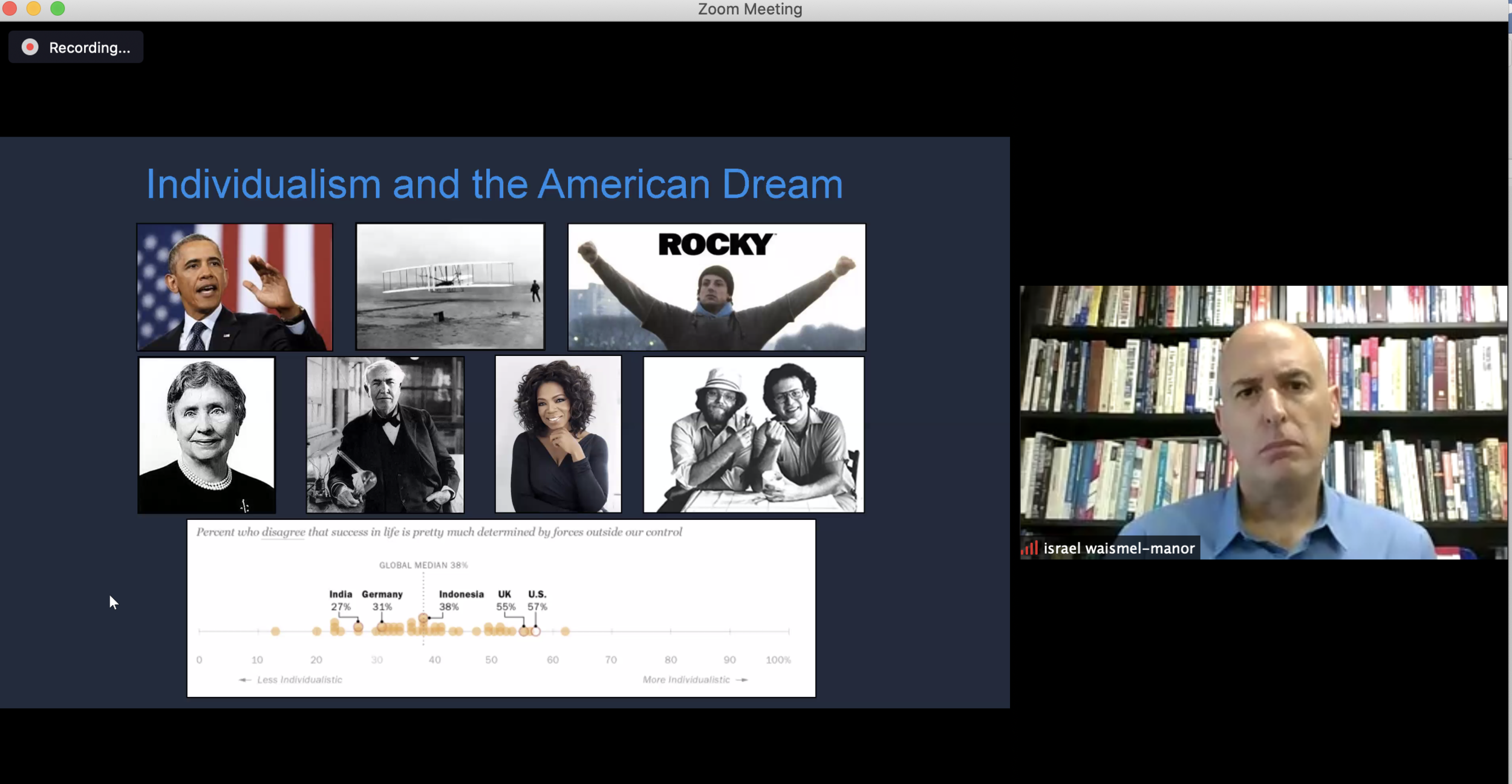Image resolution: width=1512 pixels, height=784 pixels.
Task: Click the israel waismel-manor name label
Action: pyautogui.click(x=1119, y=548)
